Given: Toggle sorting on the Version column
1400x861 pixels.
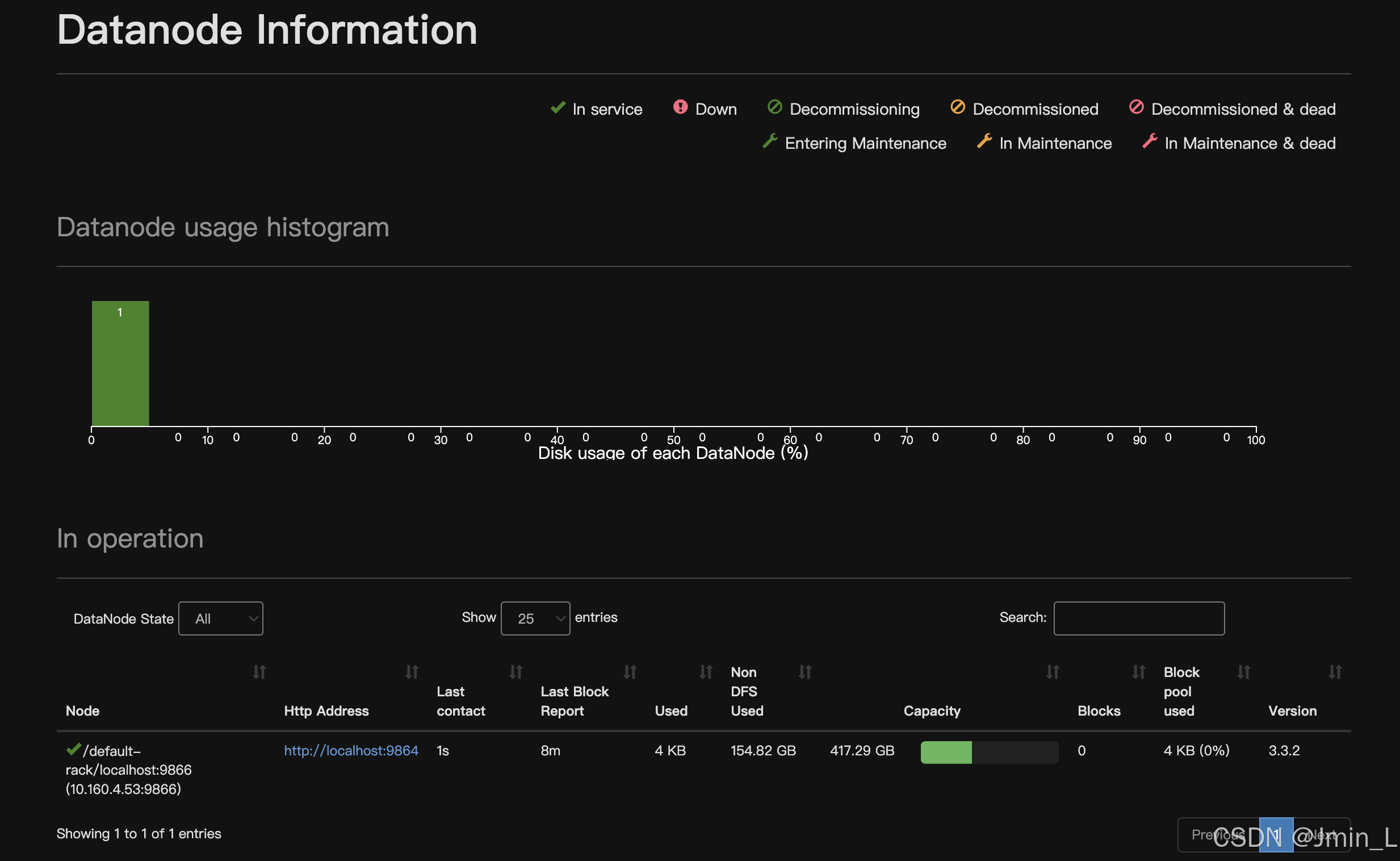Looking at the screenshot, I should (1336, 672).
